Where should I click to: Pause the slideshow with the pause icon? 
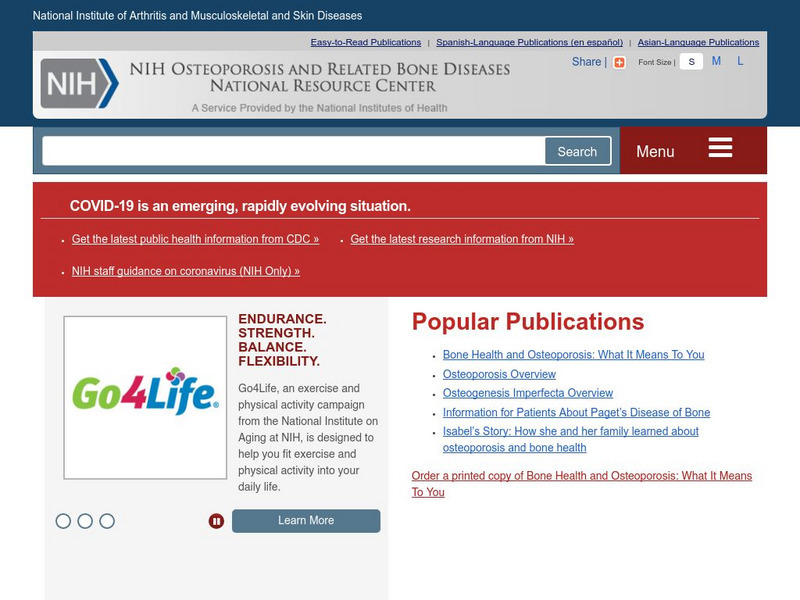[216, 521]
